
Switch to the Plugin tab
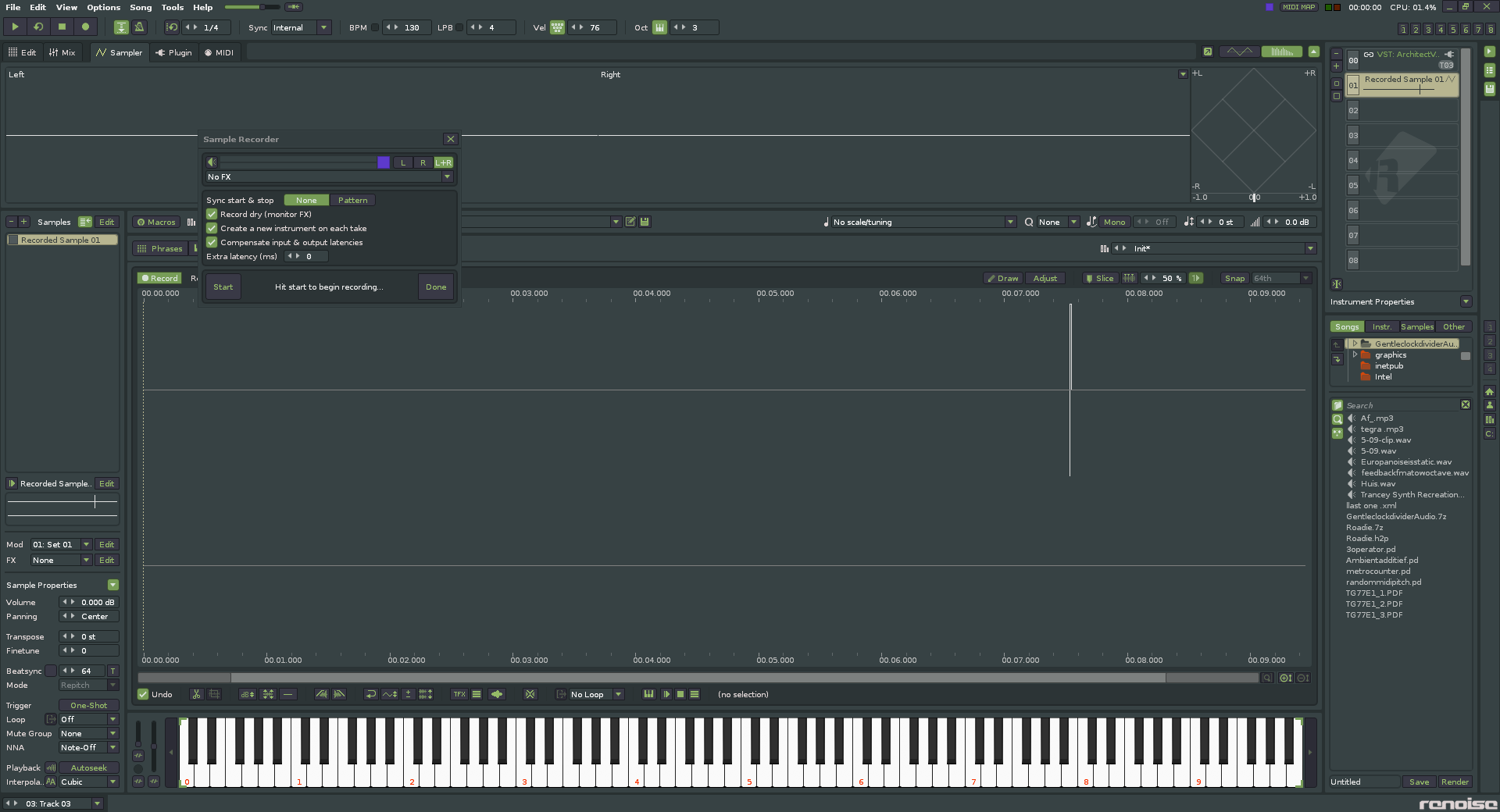[173, 52]
